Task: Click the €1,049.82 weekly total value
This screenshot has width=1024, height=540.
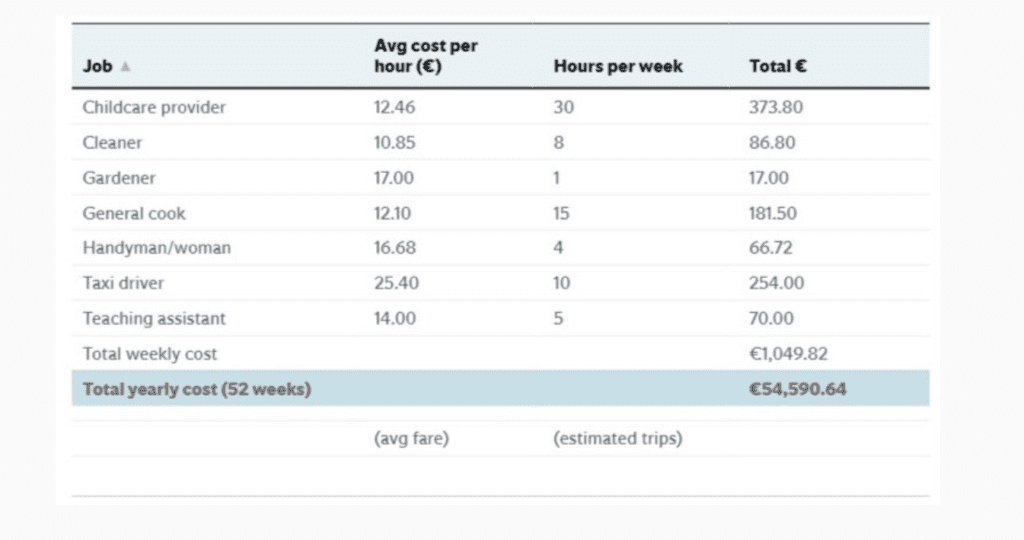Action: click(788, 353)
